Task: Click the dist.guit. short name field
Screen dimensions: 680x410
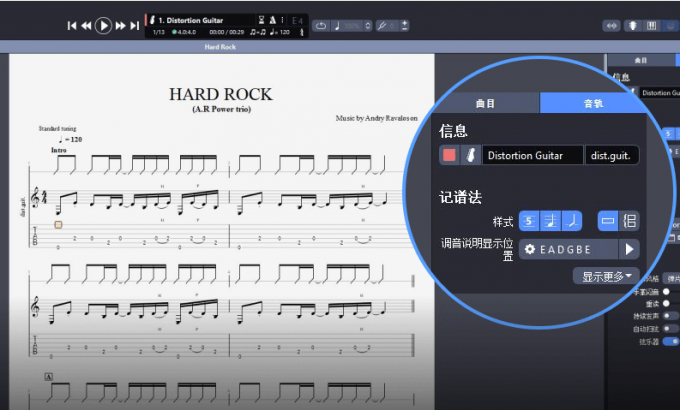Action: [x=611, y=155]
